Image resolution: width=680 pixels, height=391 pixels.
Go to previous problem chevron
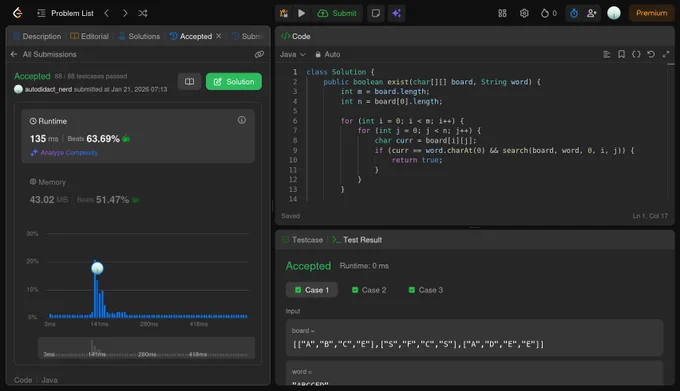[107, 13]
